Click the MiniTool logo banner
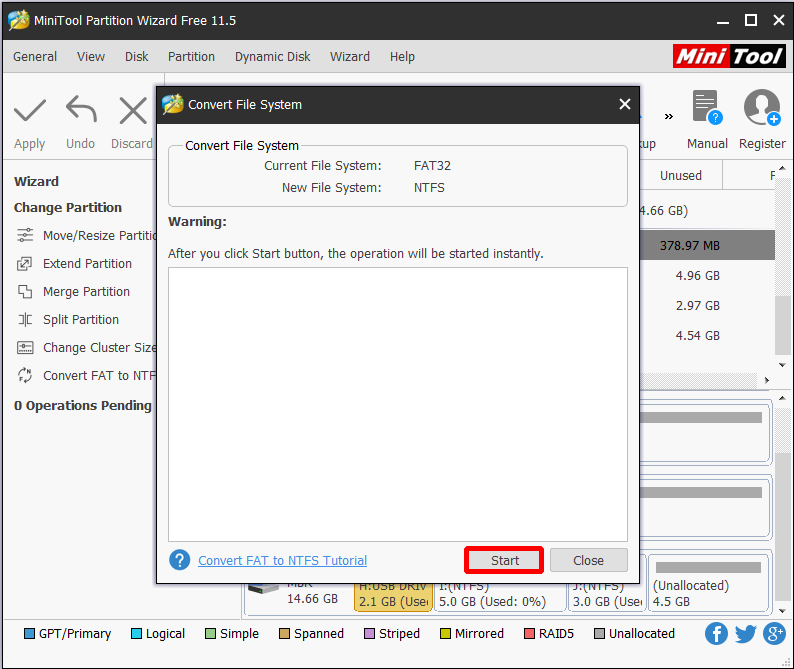This screenshot has height=669, width=794. click(729, 56)
